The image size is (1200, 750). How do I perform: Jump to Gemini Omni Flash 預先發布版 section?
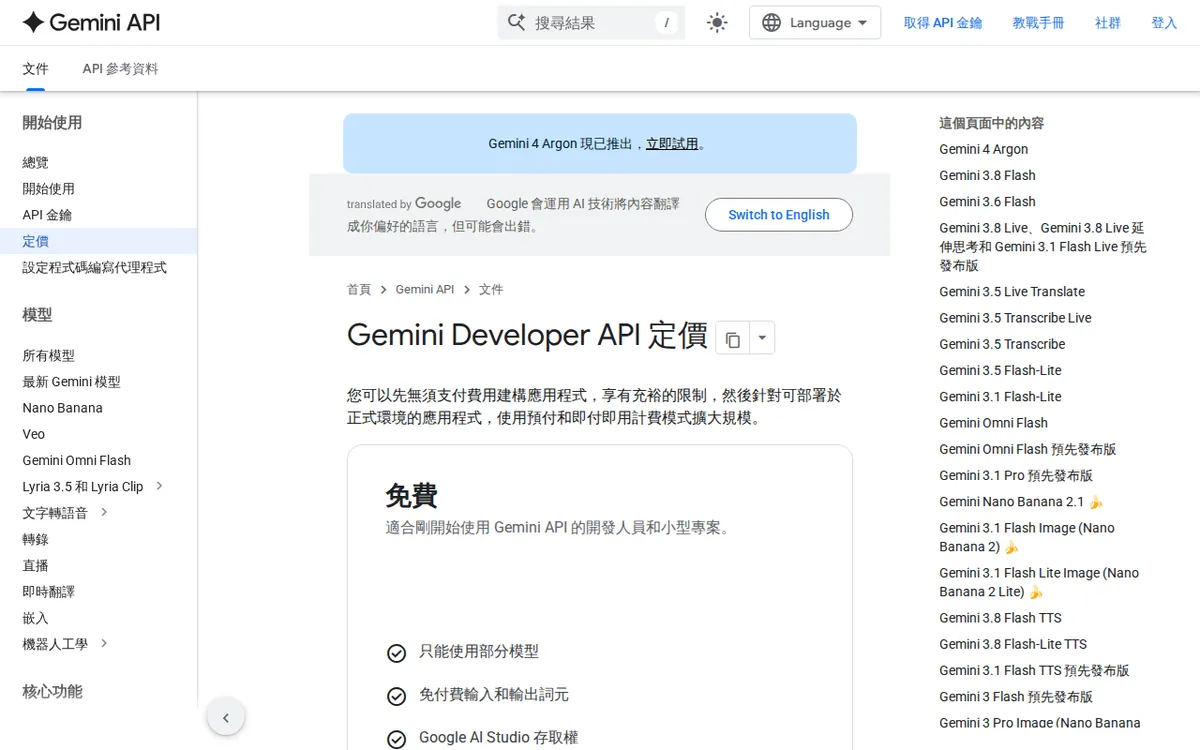pos(1028,449)
